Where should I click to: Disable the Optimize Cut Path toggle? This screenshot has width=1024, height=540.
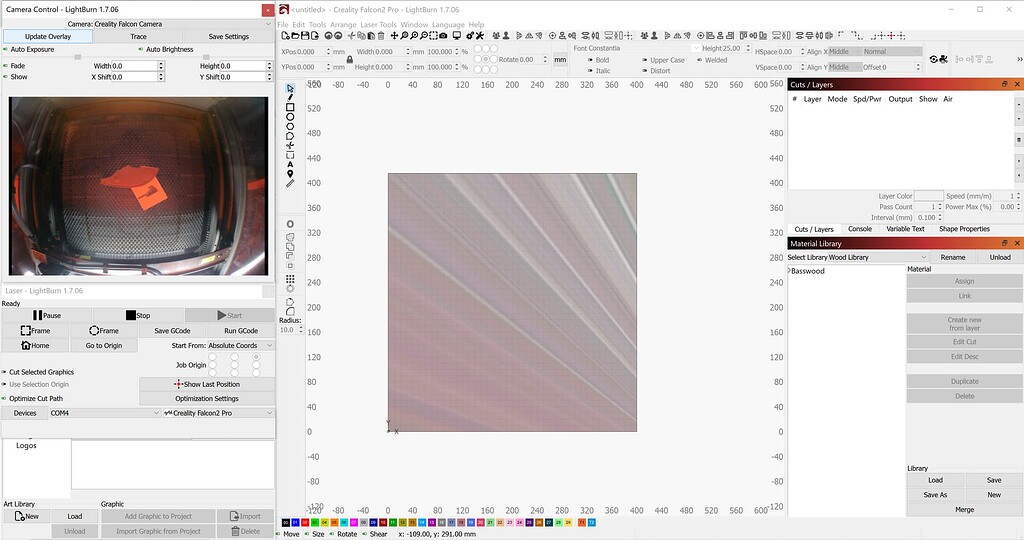point(5,398)
